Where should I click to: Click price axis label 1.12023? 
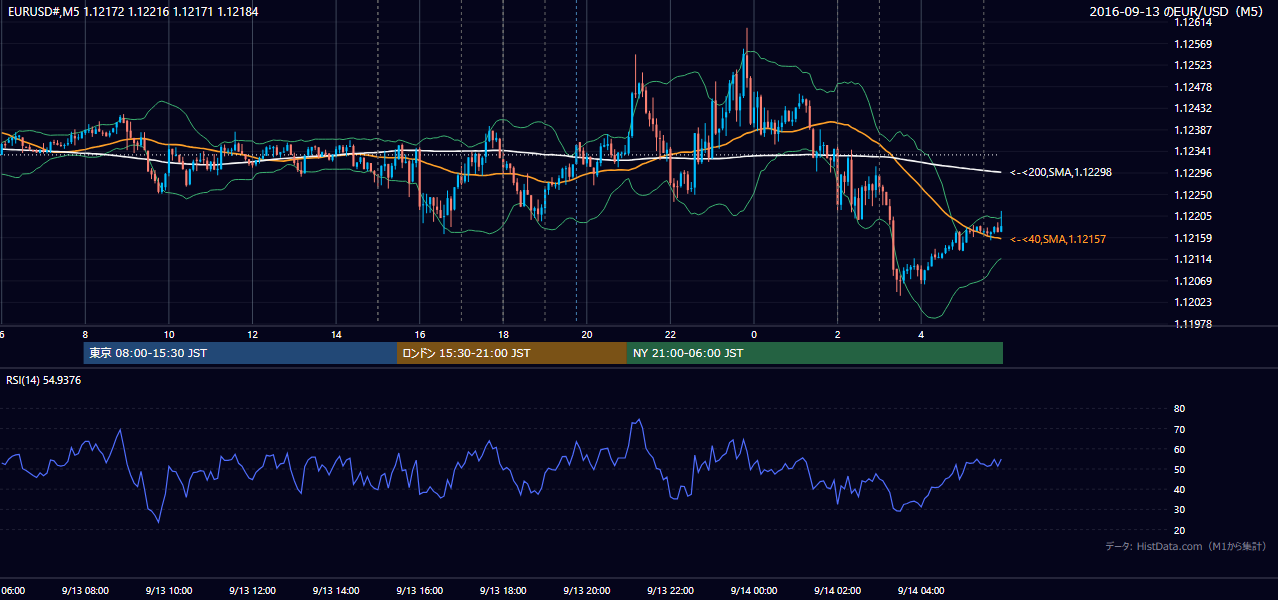pos(1194,302)
